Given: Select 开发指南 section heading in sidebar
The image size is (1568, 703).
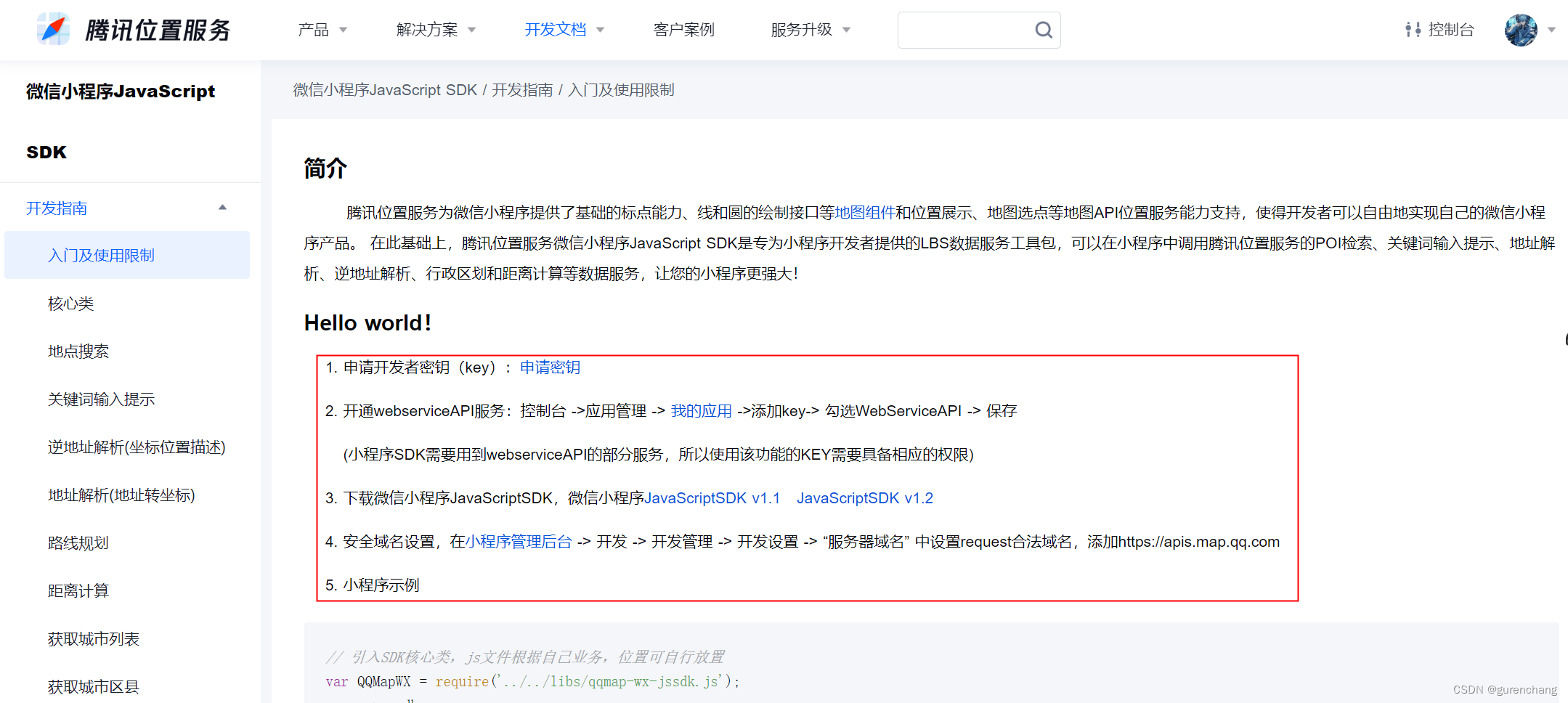Looking at the screenshot, I should pyautogui.click(x=57, y=208).
